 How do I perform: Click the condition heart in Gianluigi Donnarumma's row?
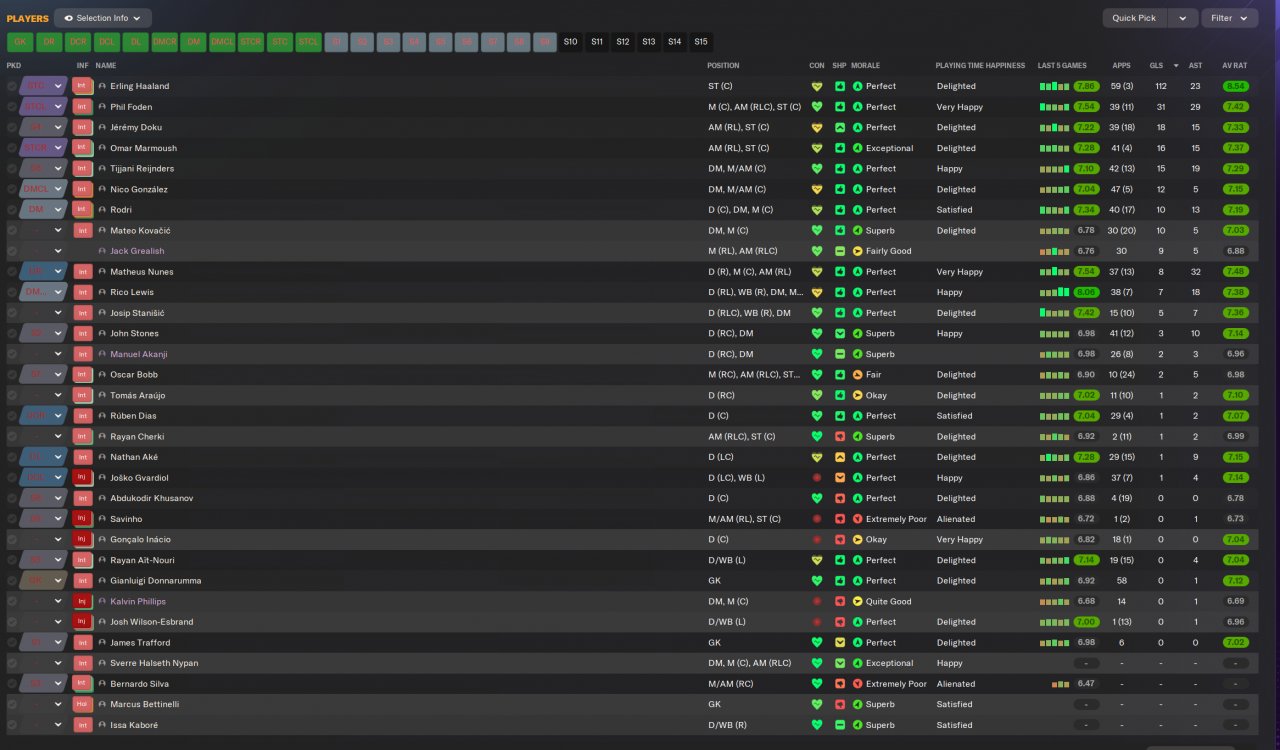817,581
